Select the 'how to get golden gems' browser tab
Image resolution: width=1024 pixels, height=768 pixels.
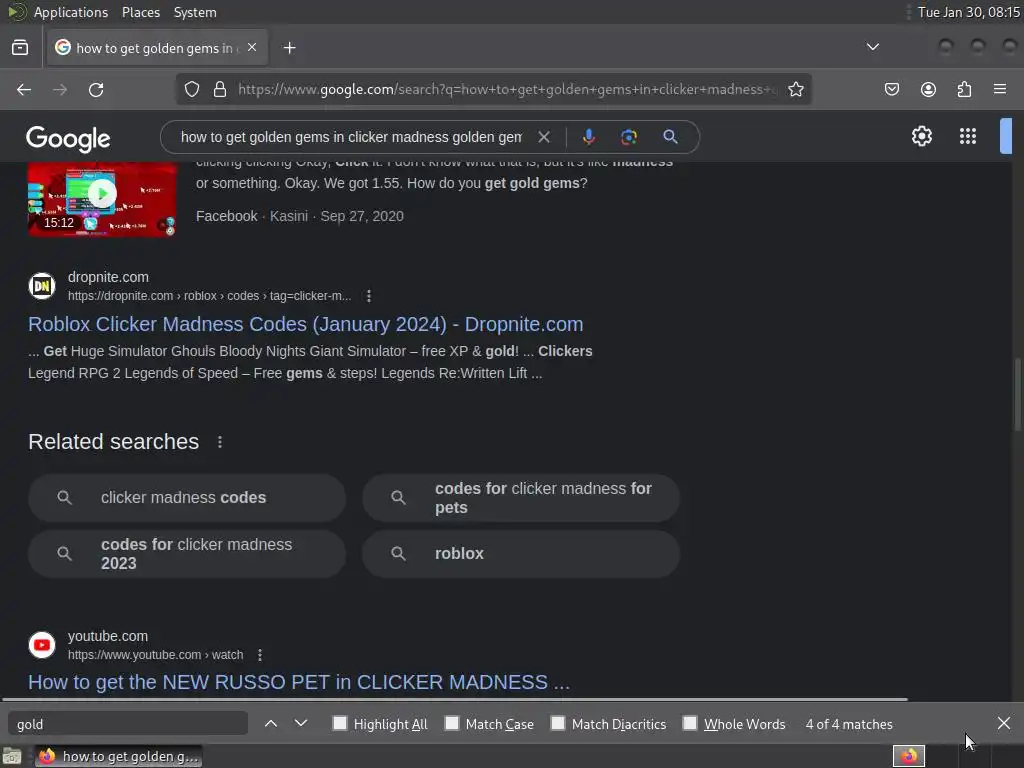[157, 48]
